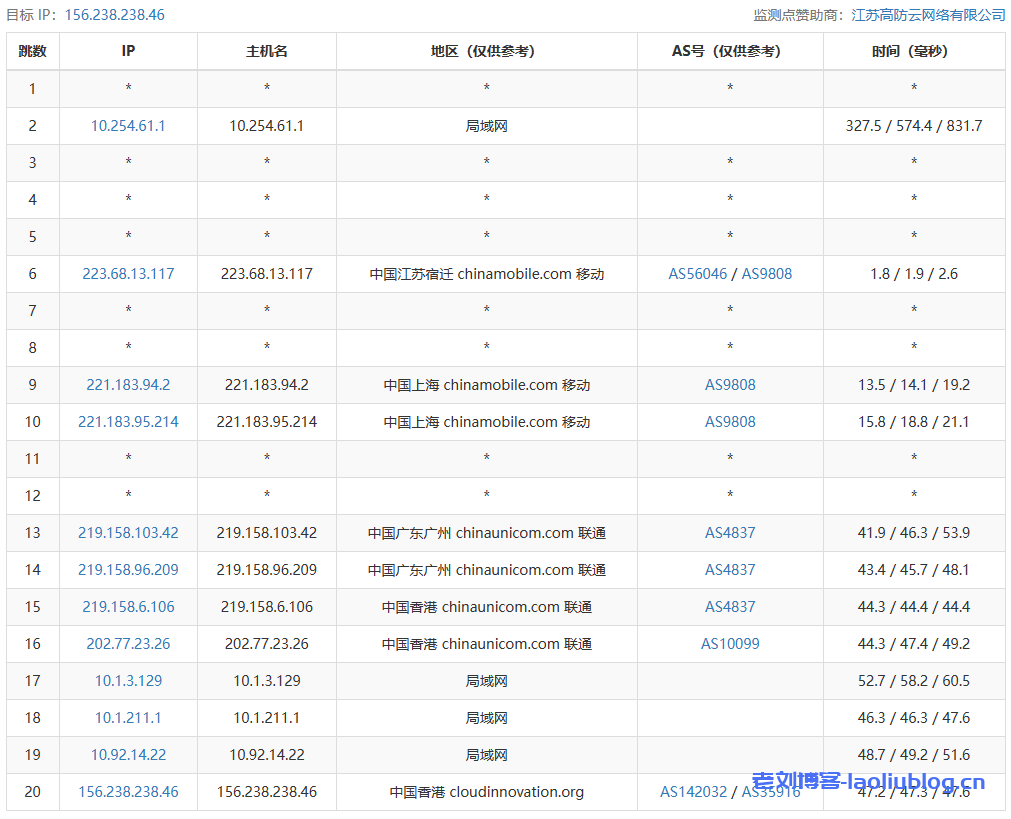Click the AS56046 link on hop 6

click(697, 273)
